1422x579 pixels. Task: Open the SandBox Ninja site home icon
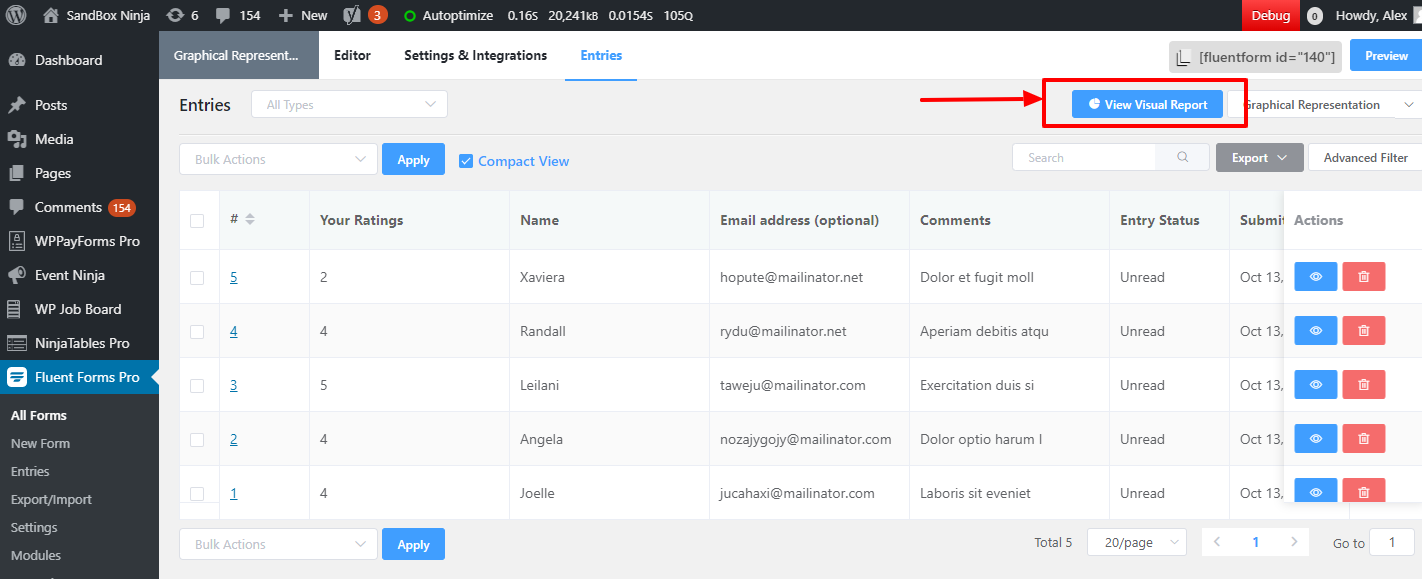point(51,15)
